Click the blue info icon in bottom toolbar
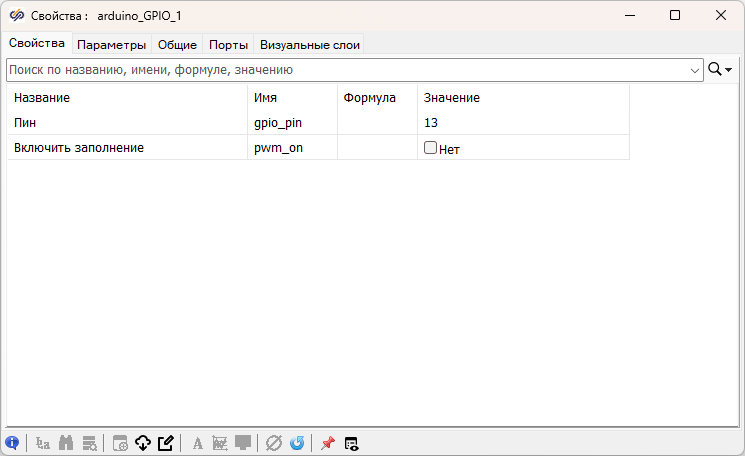The image size is (745, 456). point(12,443)
